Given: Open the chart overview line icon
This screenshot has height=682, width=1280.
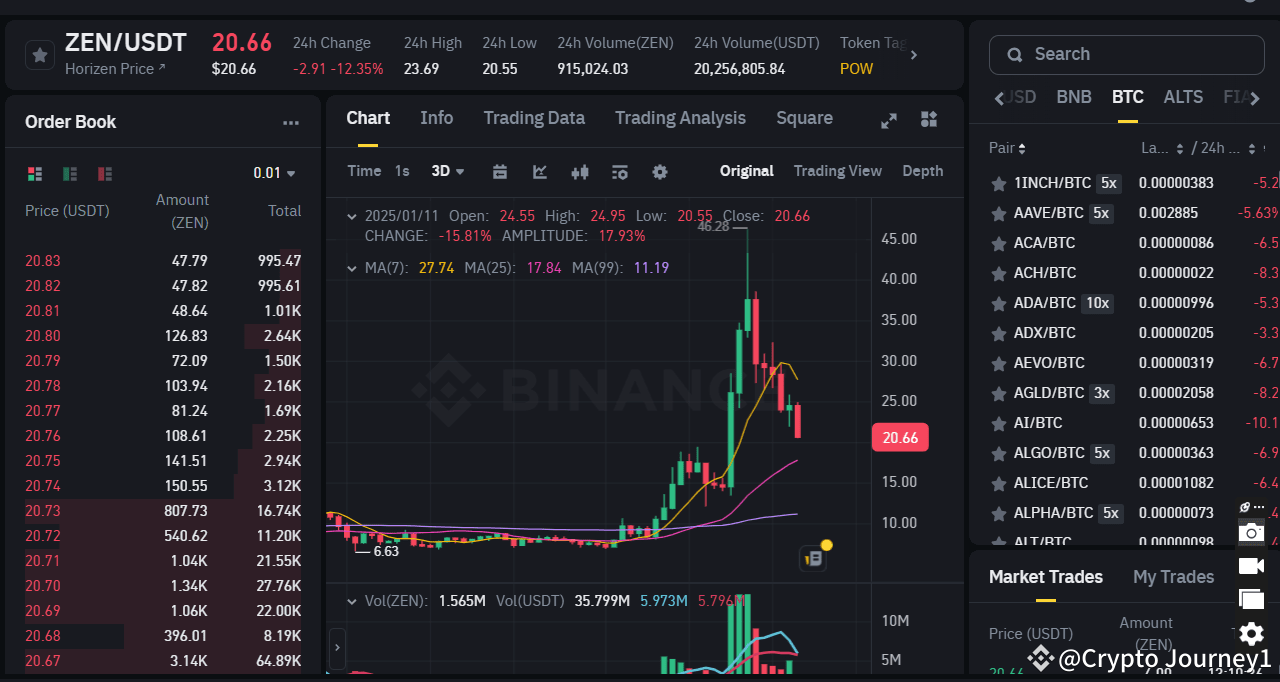Looking at the screenshot, I should [539, 172].
